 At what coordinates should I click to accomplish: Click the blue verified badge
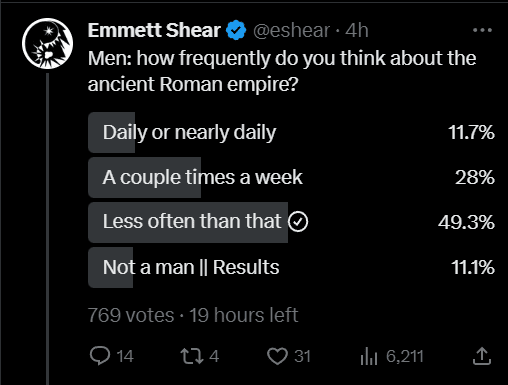pos(236,30)
